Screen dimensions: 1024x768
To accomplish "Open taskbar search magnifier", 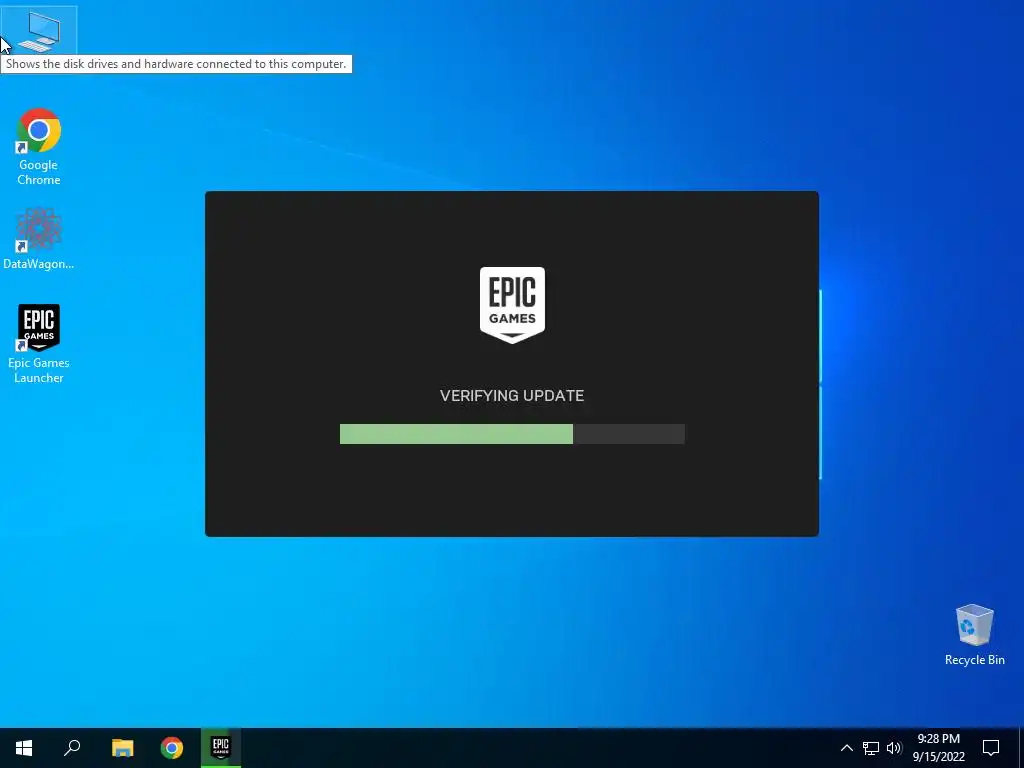I will (72, 748).
